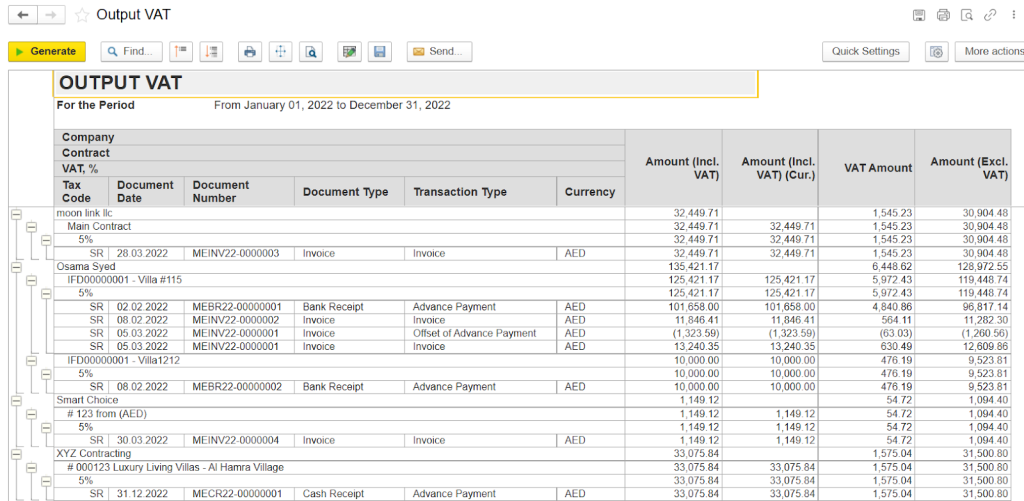Screen dimensions: 1024x501
Task: Go back using the left arrow
Action: pos(23,15)
